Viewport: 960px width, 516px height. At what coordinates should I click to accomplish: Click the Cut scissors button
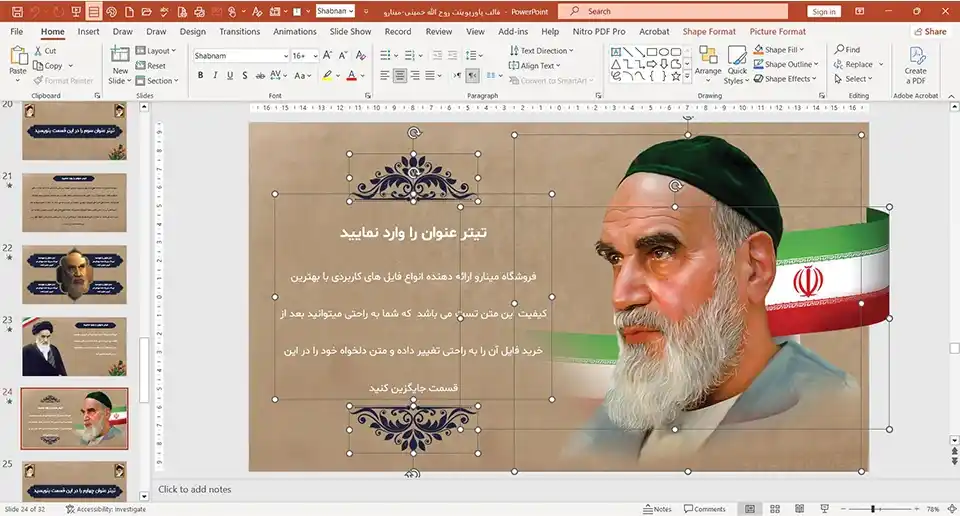pos(45,51)
